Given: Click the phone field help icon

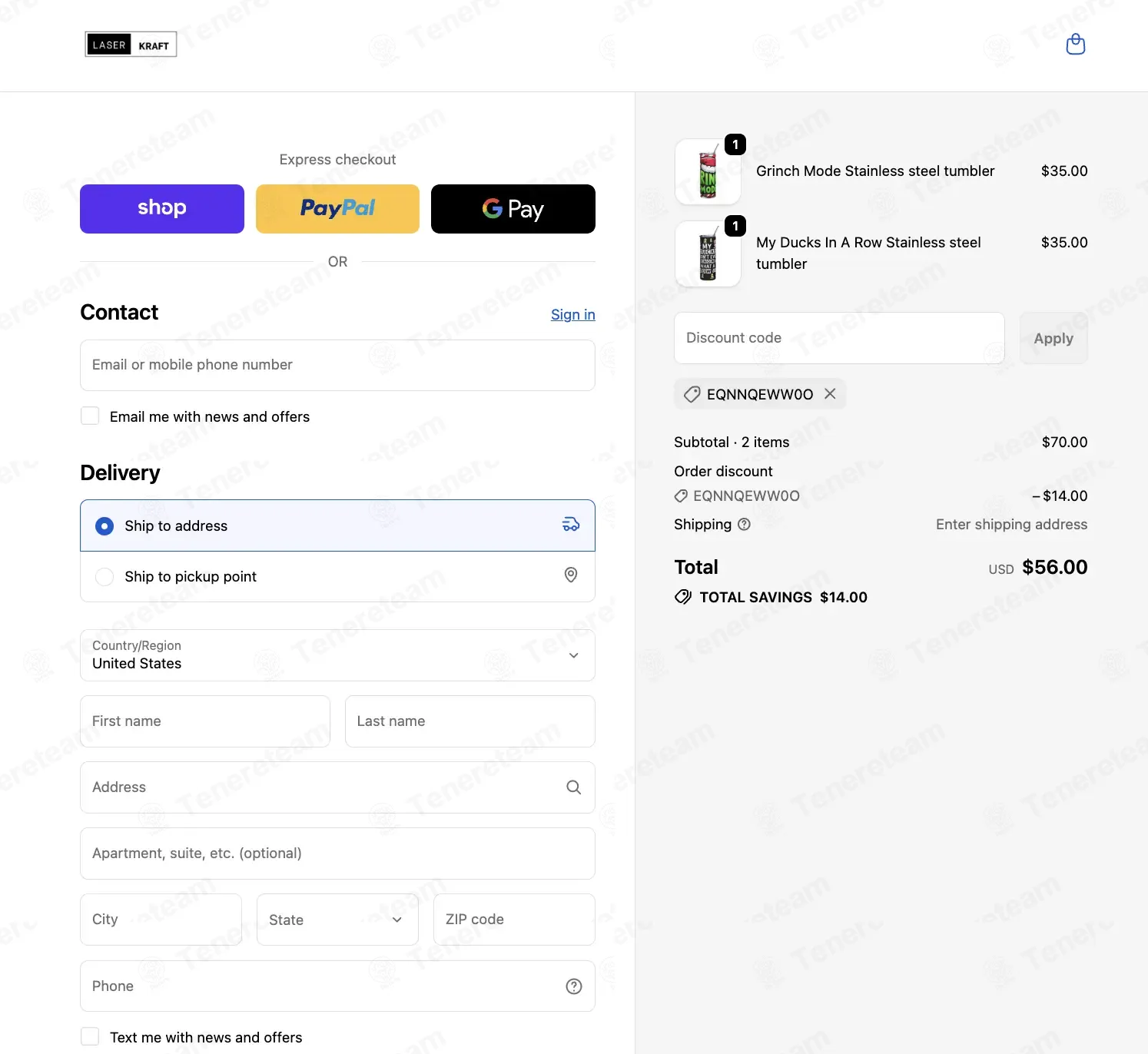Looking at the screenshot, I should click(573, 986).
